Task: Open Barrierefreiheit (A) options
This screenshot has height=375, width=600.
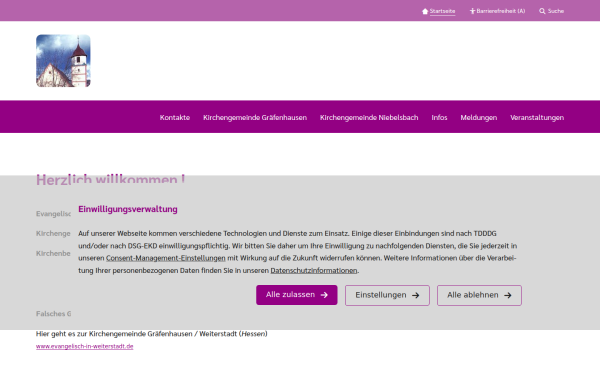Action: click(x=501, y=11)
